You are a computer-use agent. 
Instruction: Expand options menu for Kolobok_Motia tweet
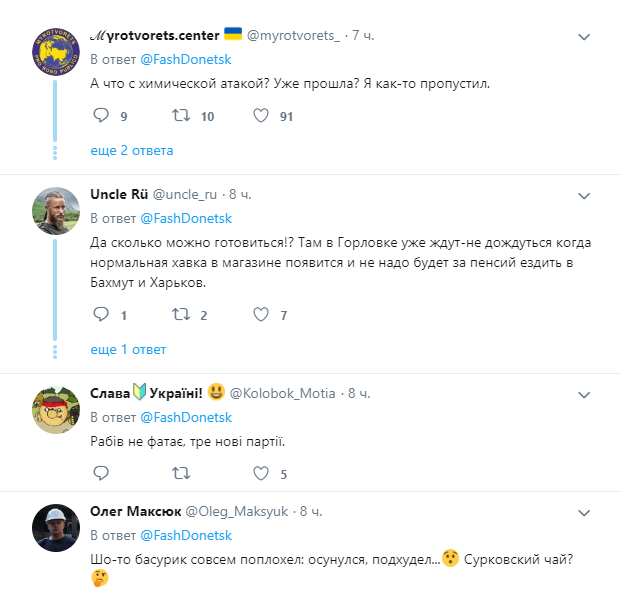586,393
